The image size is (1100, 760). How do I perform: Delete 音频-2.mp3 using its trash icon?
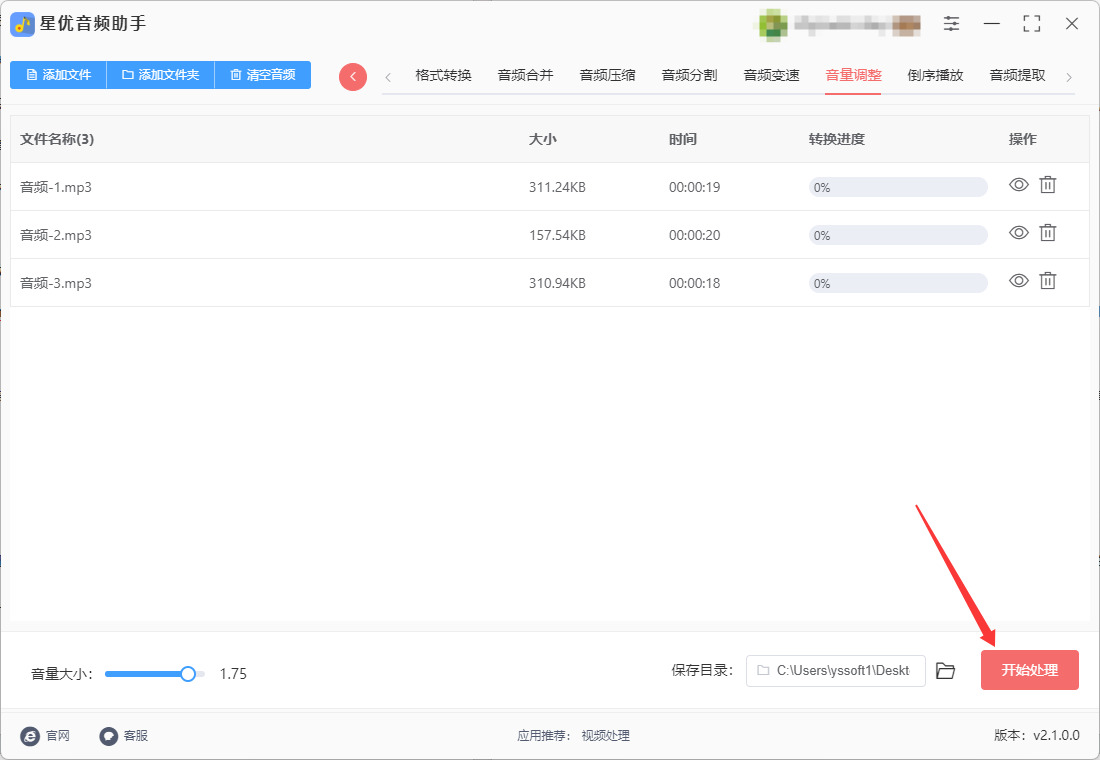point(1047,232)
